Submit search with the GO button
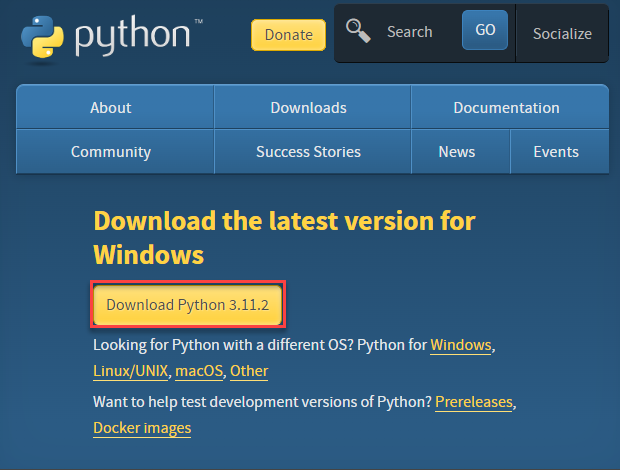This screenshot has width=620, height=470. [485, 30]
